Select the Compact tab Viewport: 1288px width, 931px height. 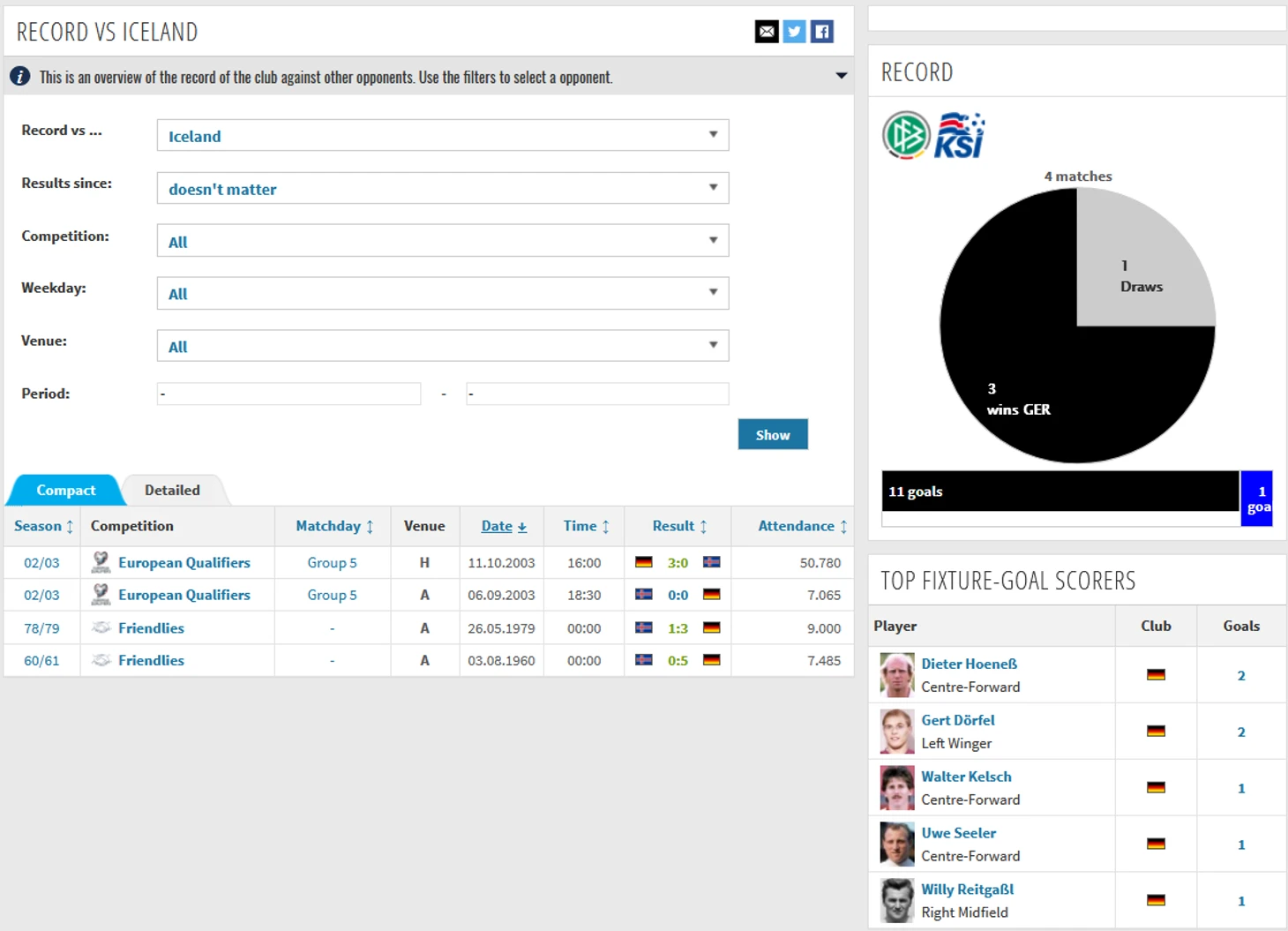coord(65,490)
